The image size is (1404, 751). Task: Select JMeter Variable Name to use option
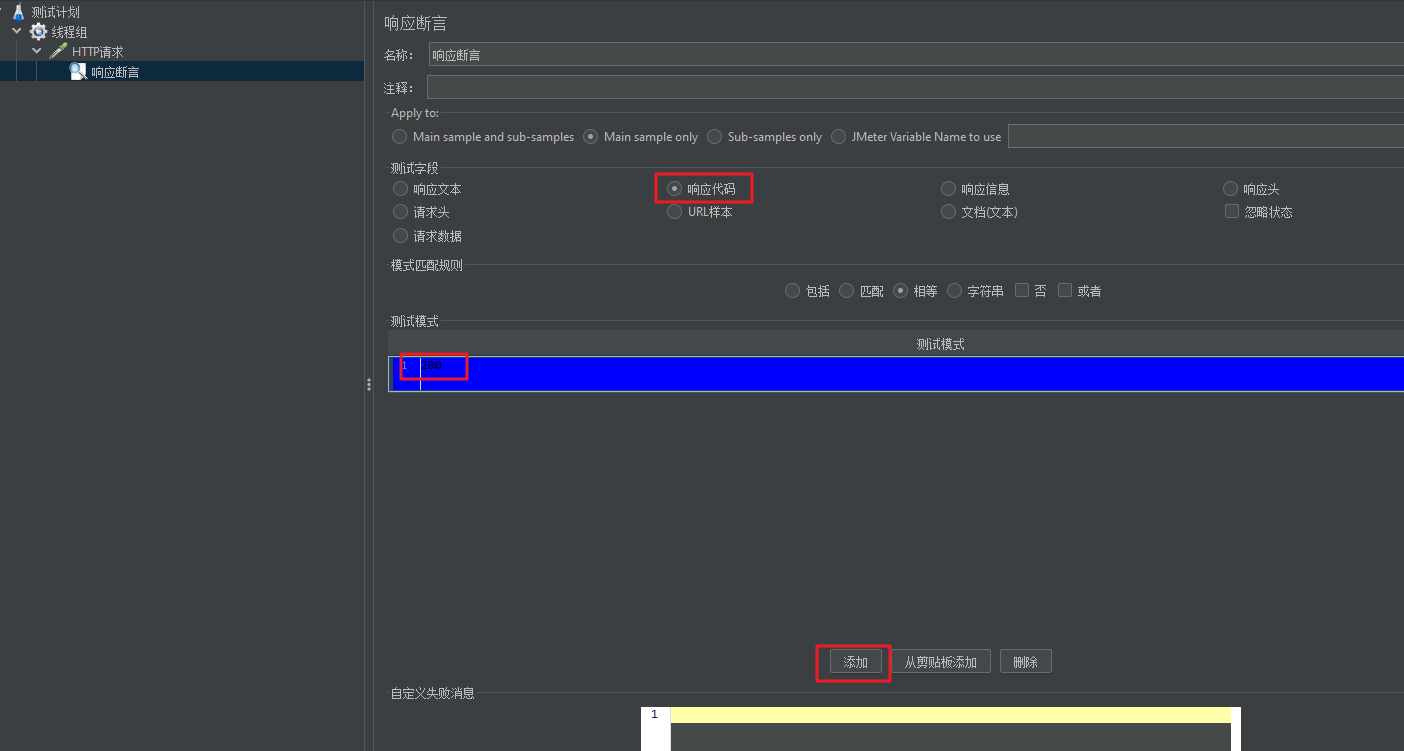tap(916, 137)
